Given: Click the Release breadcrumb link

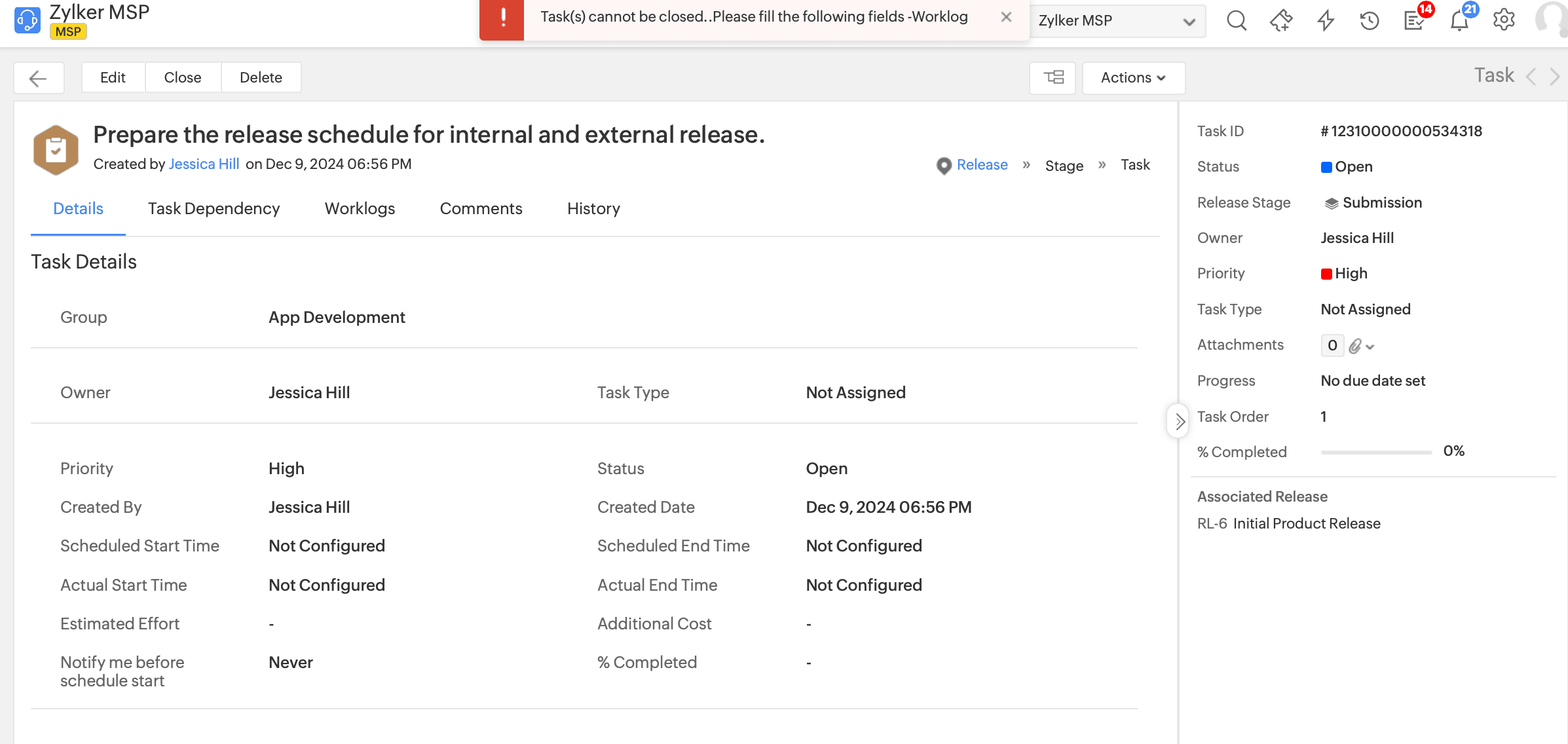Looking at the screenshot, I should [x=982, y=165].
